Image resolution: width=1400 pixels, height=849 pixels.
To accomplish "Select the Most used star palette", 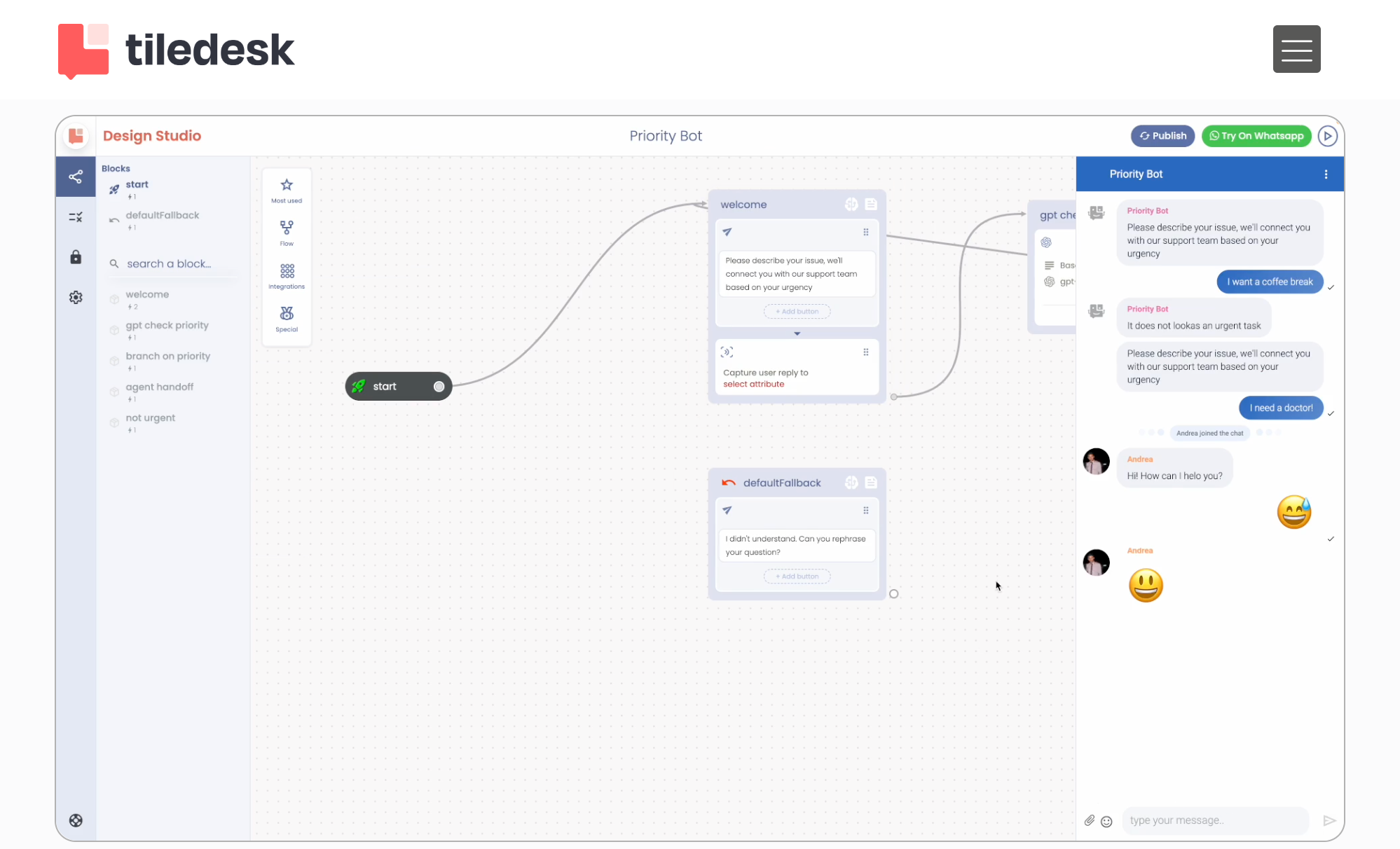I will (287, 190).
